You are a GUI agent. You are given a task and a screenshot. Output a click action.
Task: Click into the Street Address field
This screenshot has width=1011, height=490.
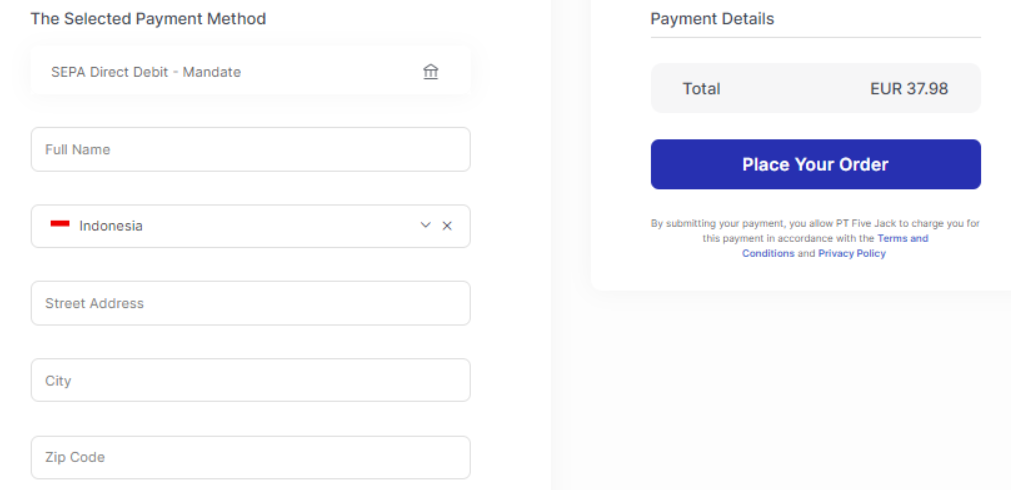click(250, 303)
